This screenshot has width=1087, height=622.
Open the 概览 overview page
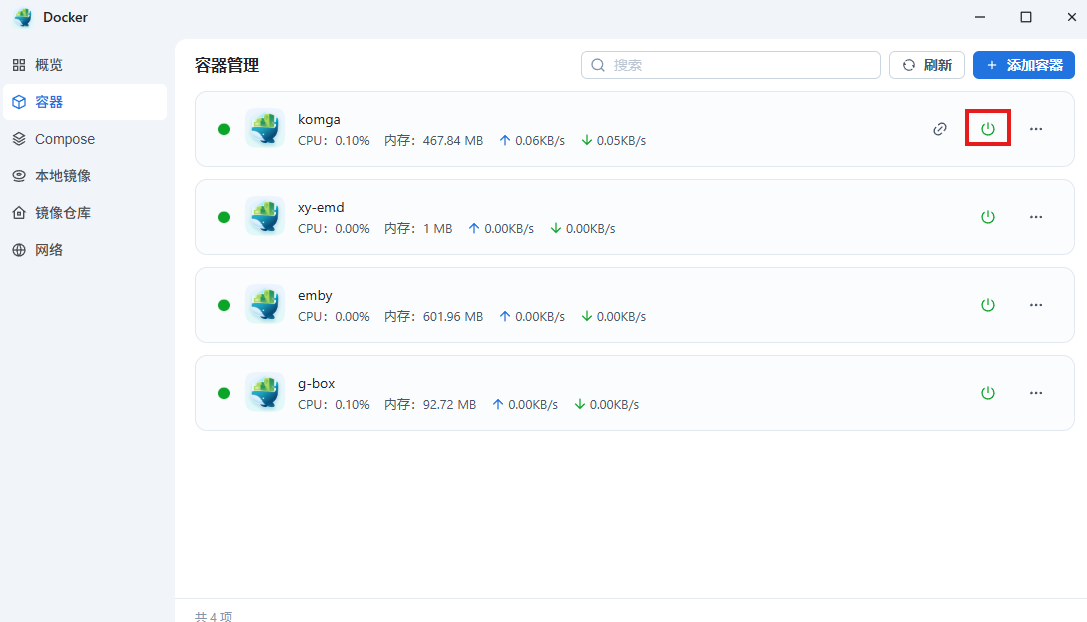(x=85, y=65)
